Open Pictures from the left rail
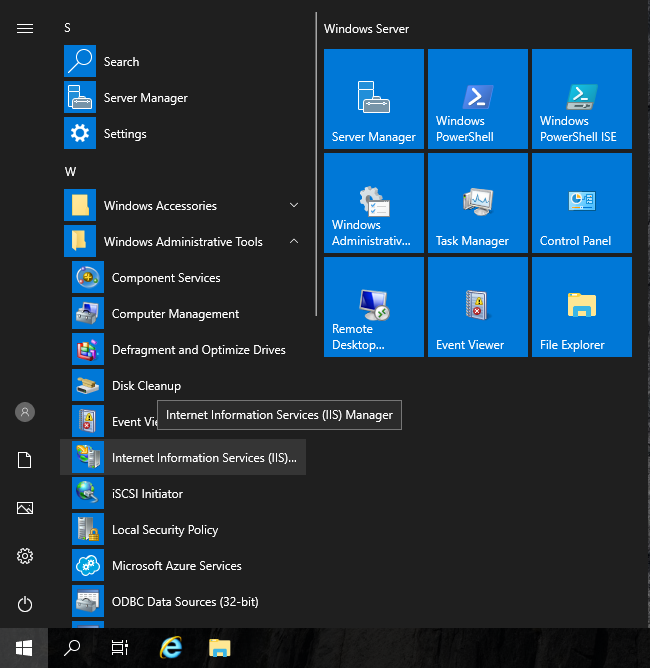The width and height of the screenshot is (650, 668). pyautogui.click(x=25, y=508)
